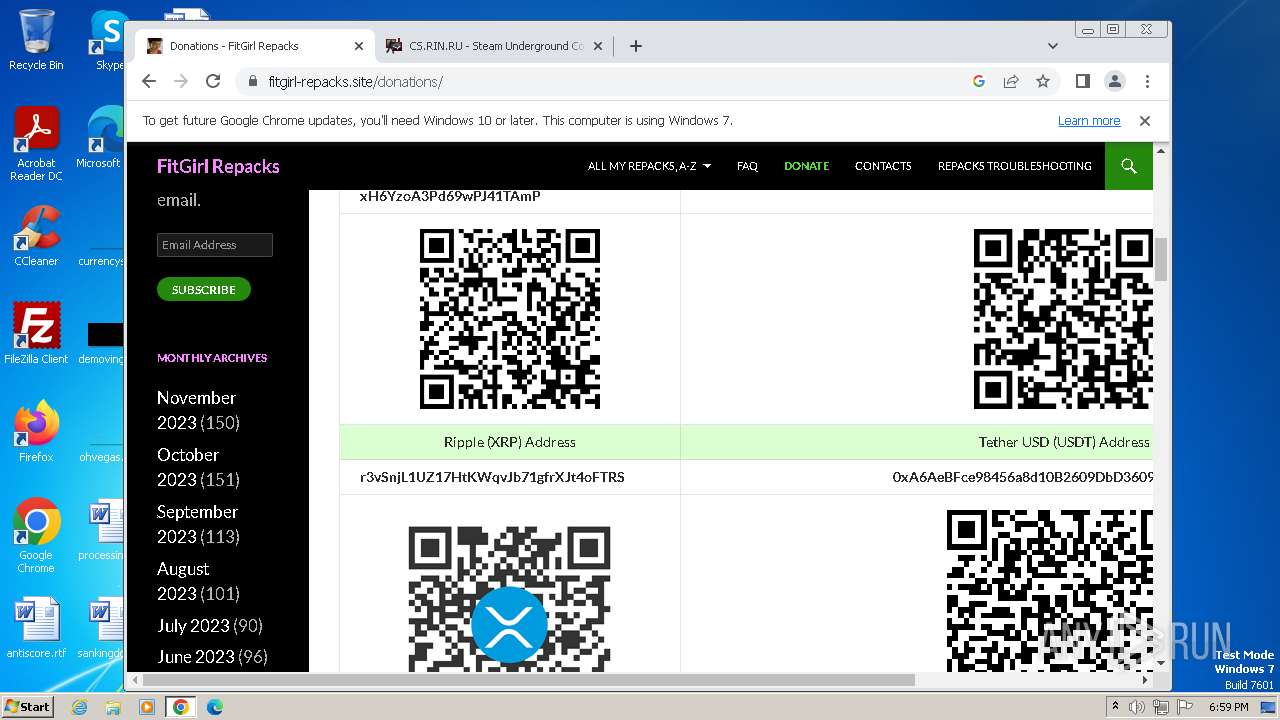The height and width of the screenshot is (720, 1280).
Task: Open the Chrome profile menu
Action: (x=1115, y=81)
